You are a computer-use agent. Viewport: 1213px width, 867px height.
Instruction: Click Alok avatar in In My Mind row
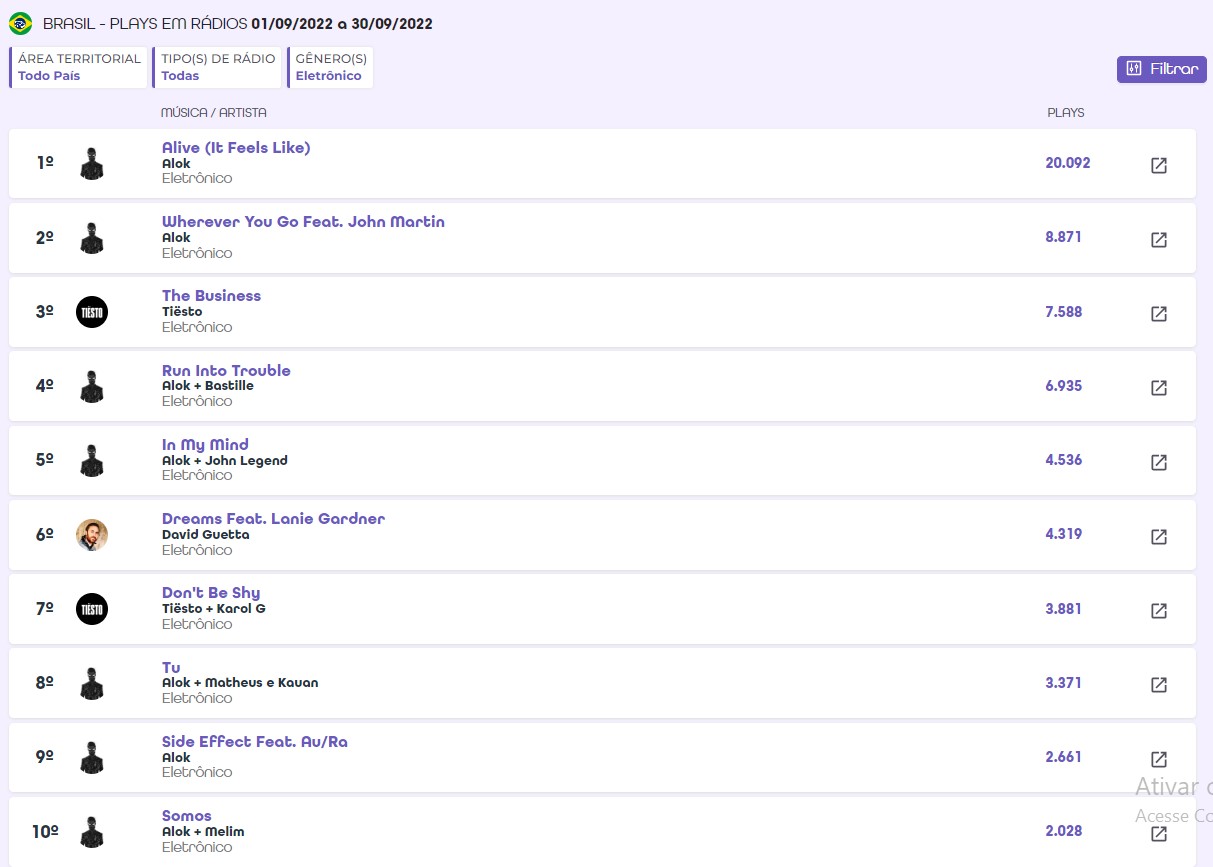[x=92, y=461]
